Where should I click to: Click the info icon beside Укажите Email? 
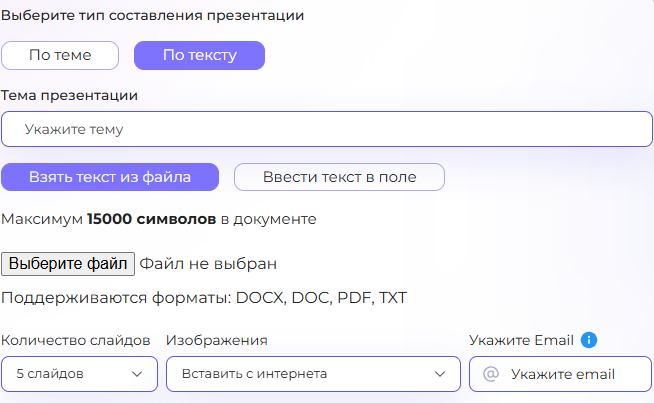(x=589, y=340)
